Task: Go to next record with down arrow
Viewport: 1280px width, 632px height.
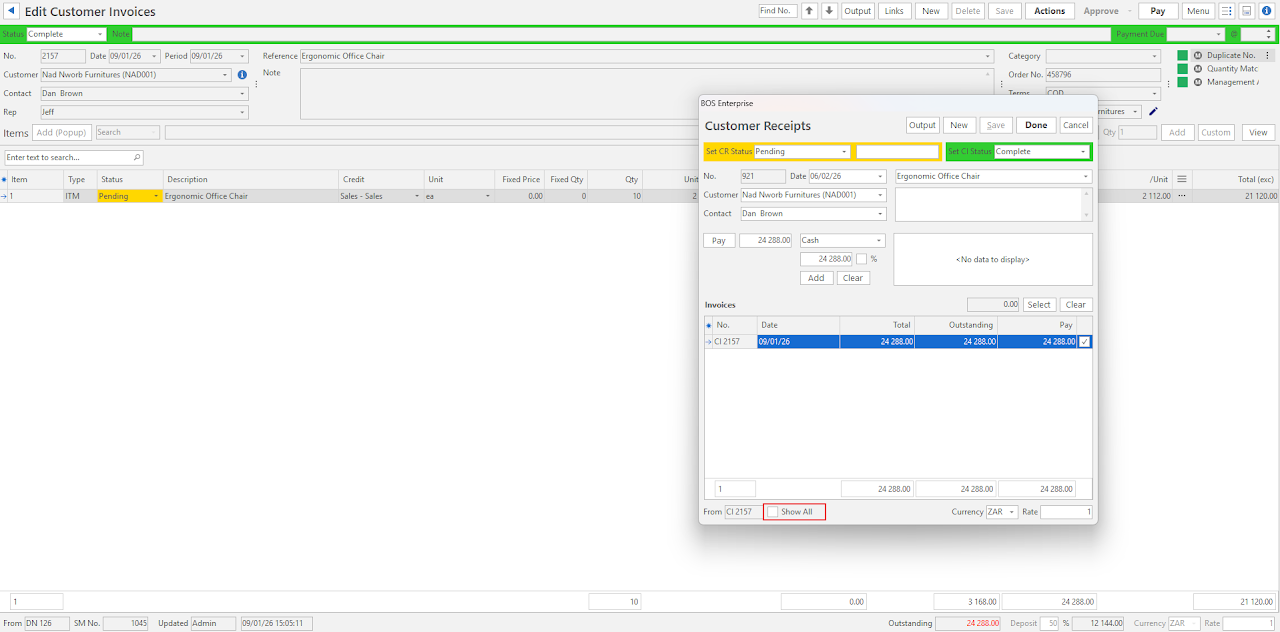Action: [x=829, y=11]
